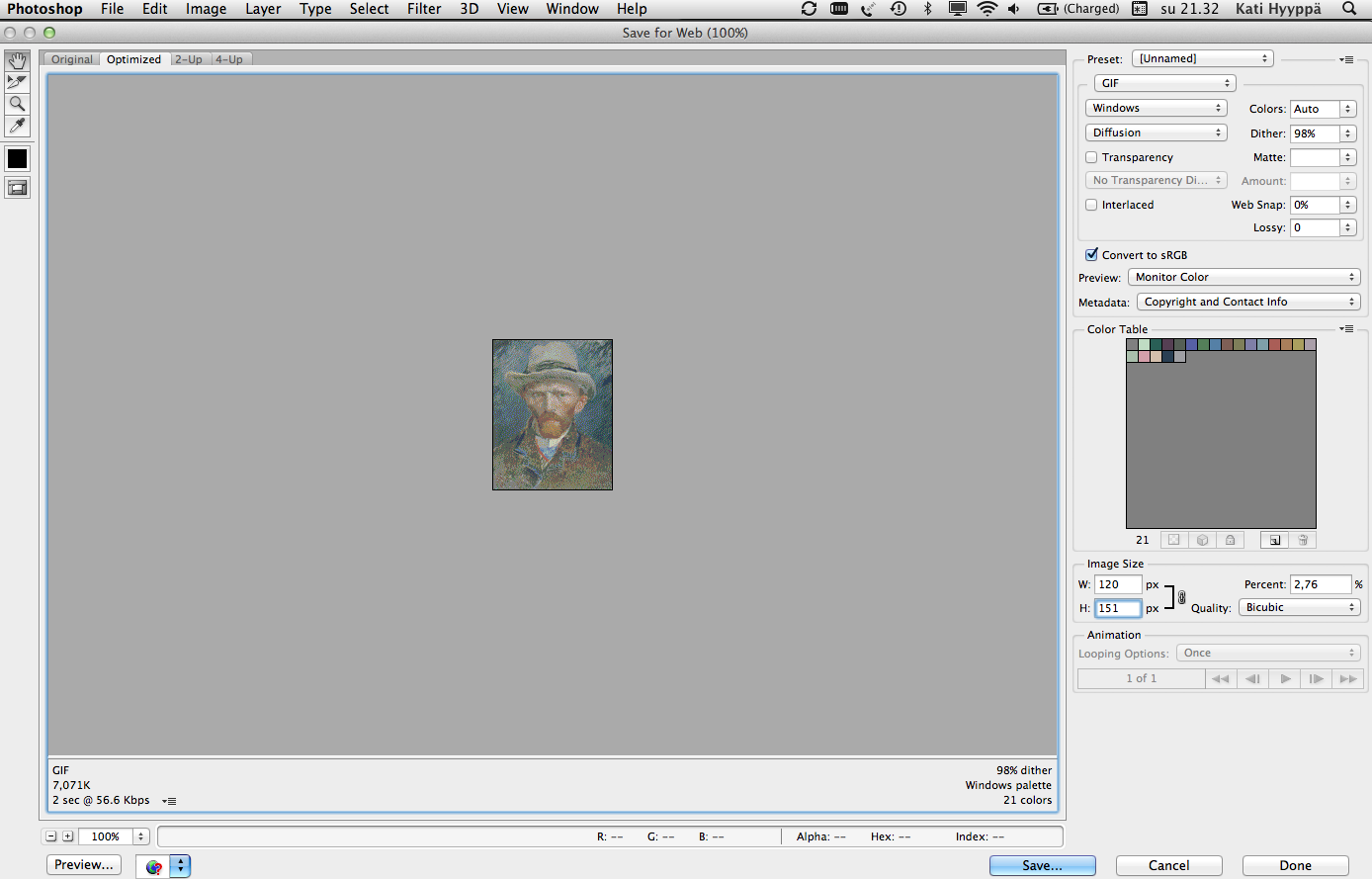Click the lock selected color icon

1230,540
